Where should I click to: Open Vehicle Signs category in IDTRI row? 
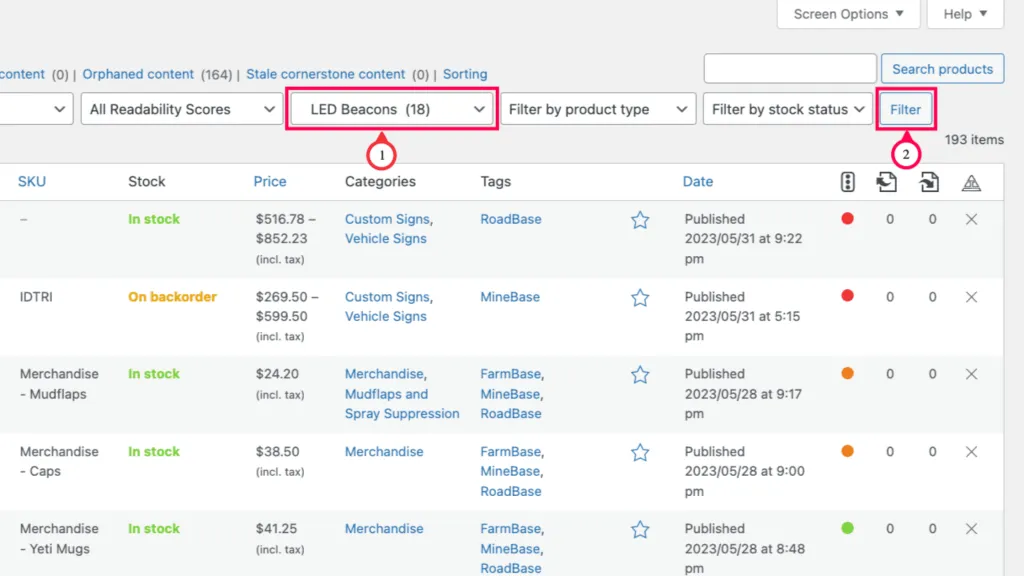coord(385,316)
